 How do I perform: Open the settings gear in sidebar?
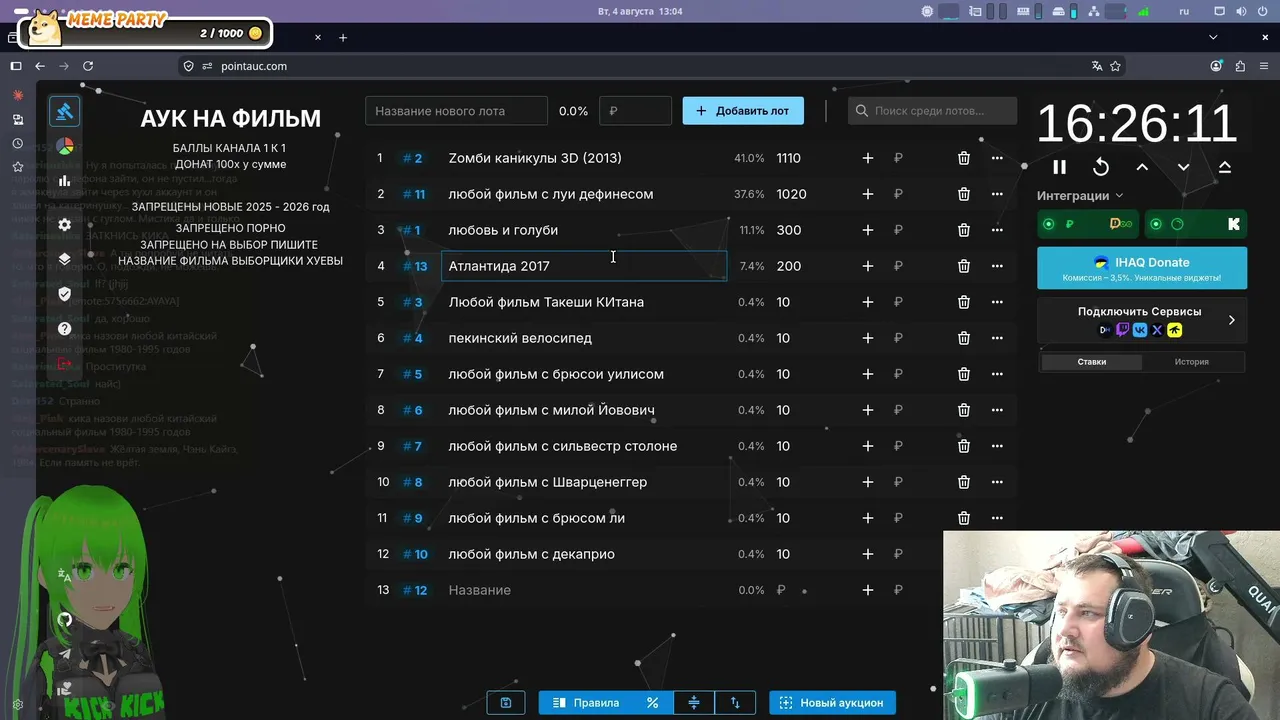click(65, 225)
